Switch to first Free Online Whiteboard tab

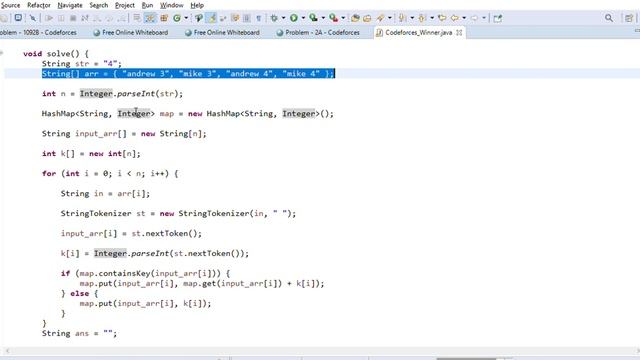[x=131, y=32]
